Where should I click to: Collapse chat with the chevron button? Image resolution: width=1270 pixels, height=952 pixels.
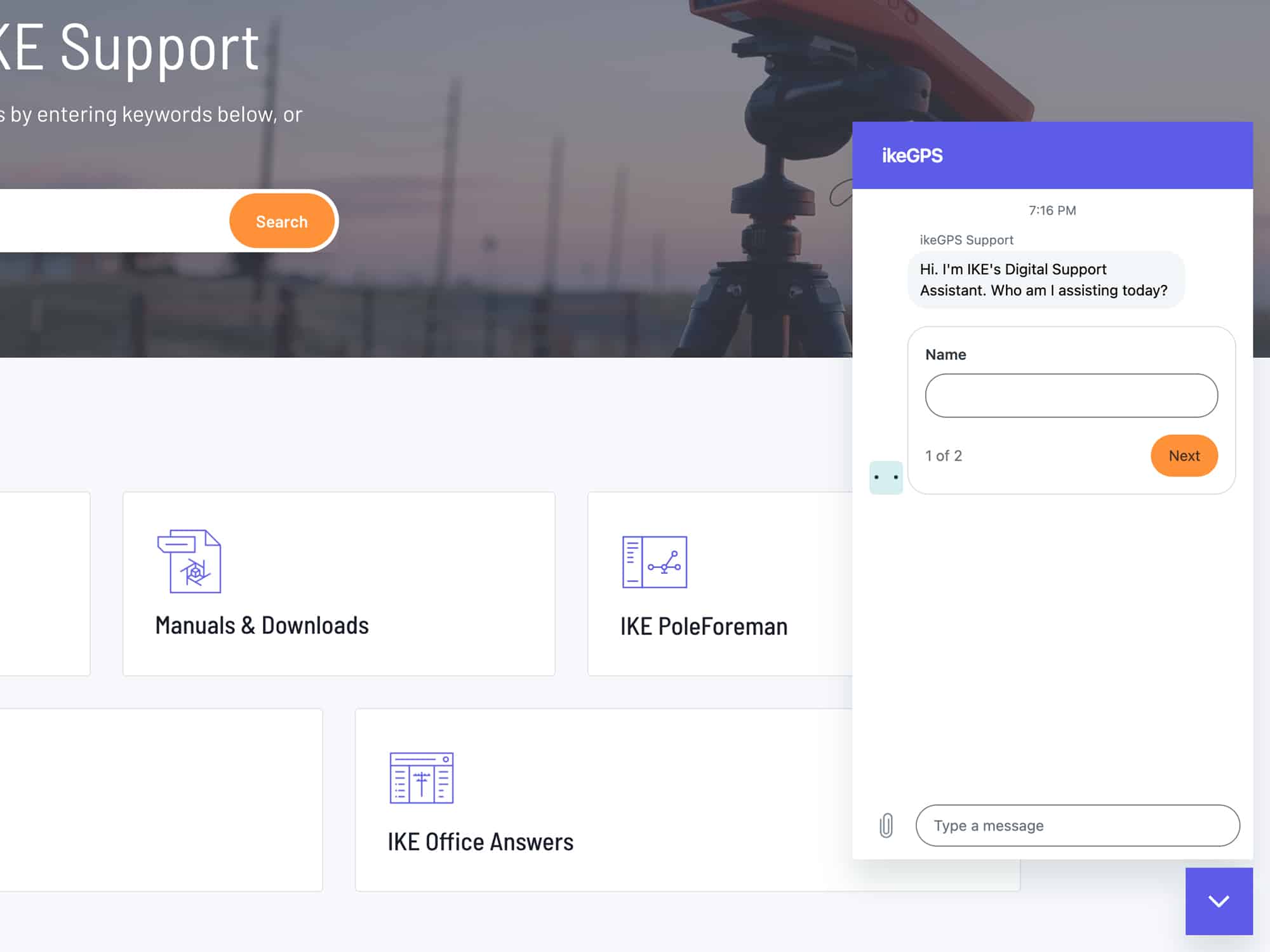[x=1219, y=901]
